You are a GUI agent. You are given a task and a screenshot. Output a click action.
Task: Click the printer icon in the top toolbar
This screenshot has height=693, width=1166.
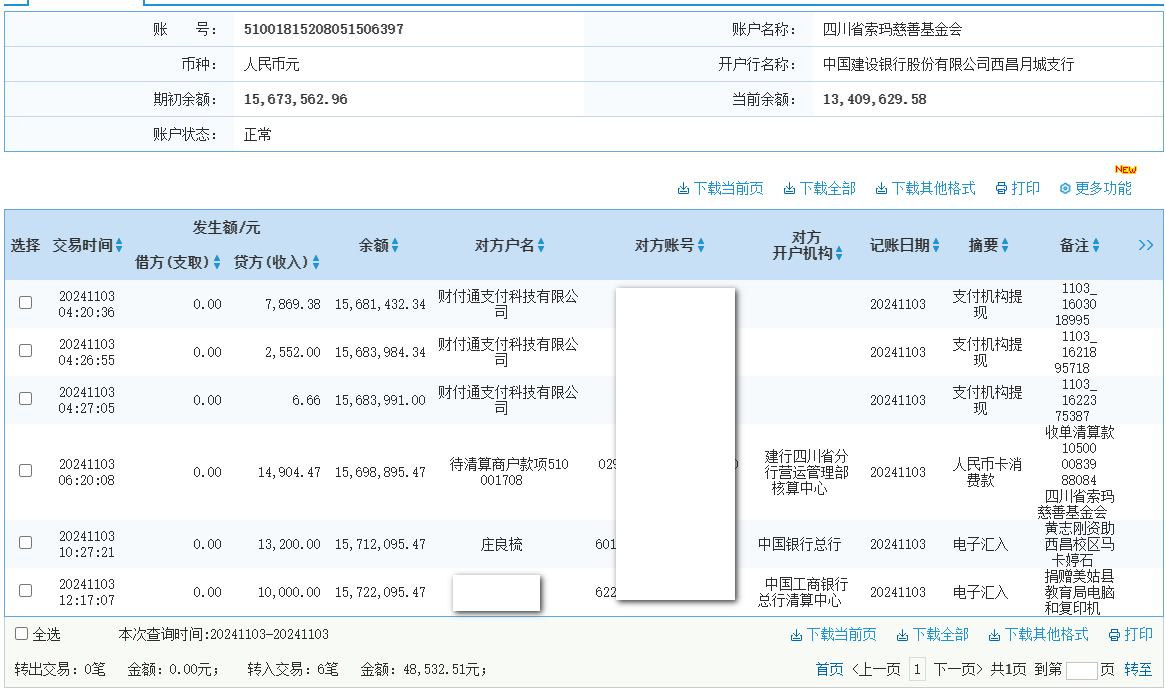[x=1001, y=189]
